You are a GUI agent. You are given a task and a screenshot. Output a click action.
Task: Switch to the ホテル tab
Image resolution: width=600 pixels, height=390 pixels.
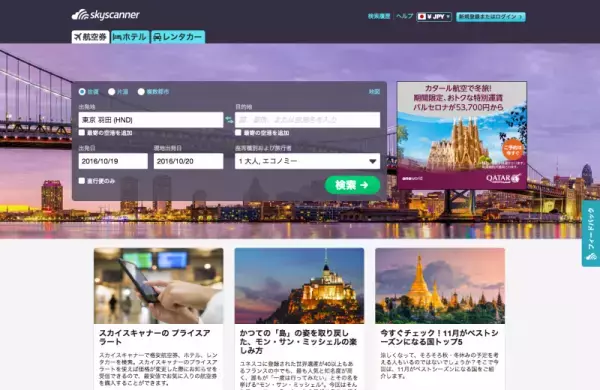[130, 37]
